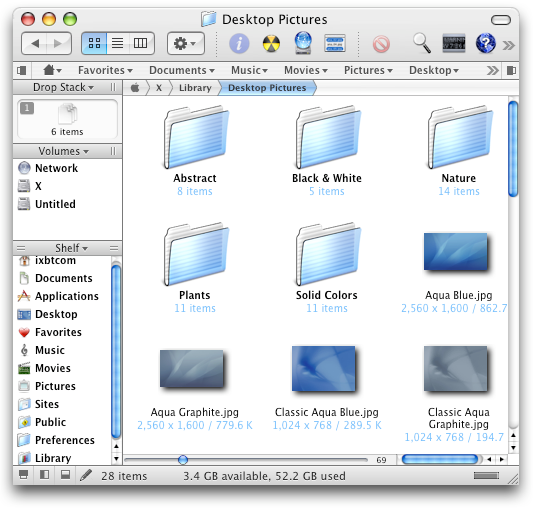
Task: Click the magnifying glass Find icon
Action: (x=421, y=43)
